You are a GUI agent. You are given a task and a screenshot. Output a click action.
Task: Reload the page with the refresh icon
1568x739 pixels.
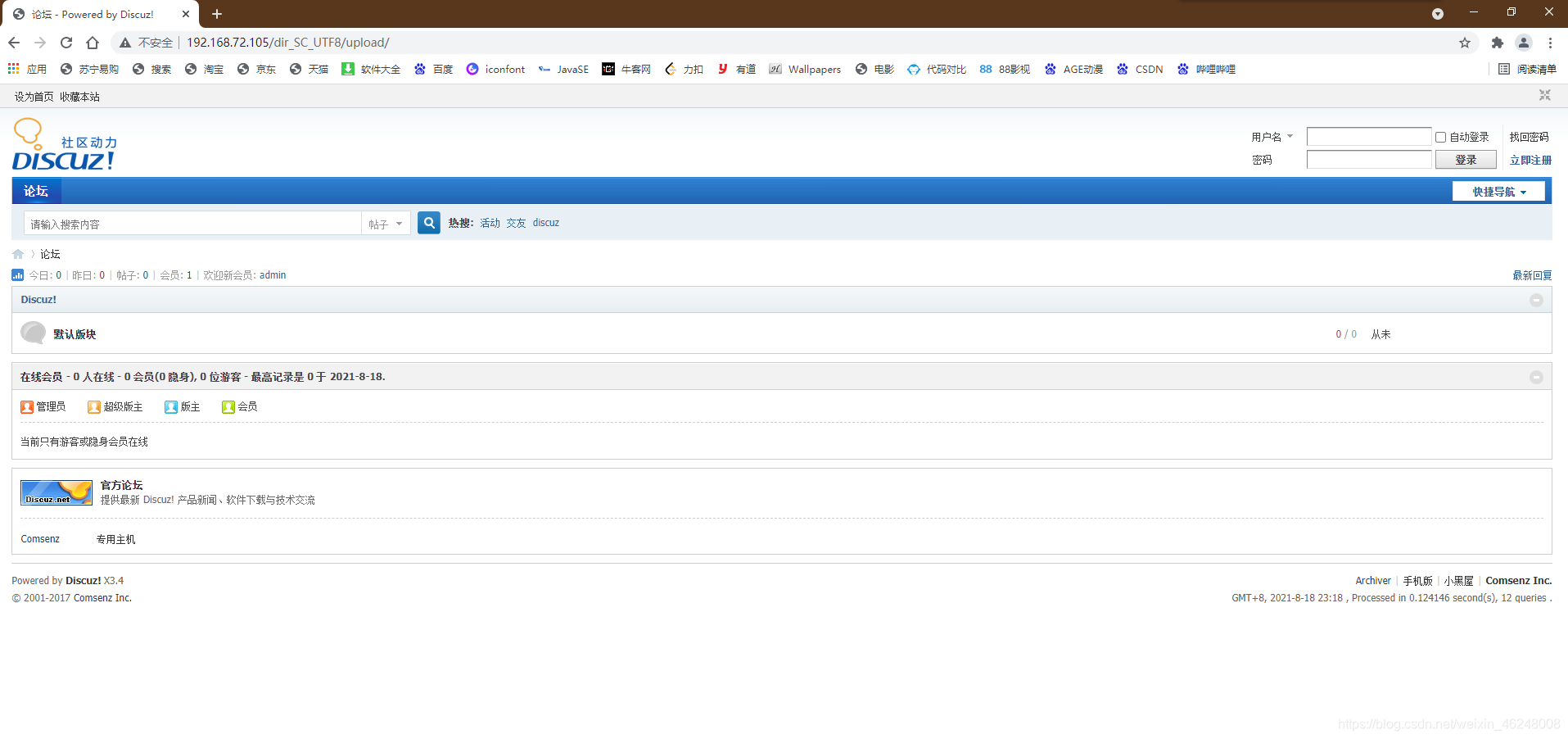tap(66, 43)
